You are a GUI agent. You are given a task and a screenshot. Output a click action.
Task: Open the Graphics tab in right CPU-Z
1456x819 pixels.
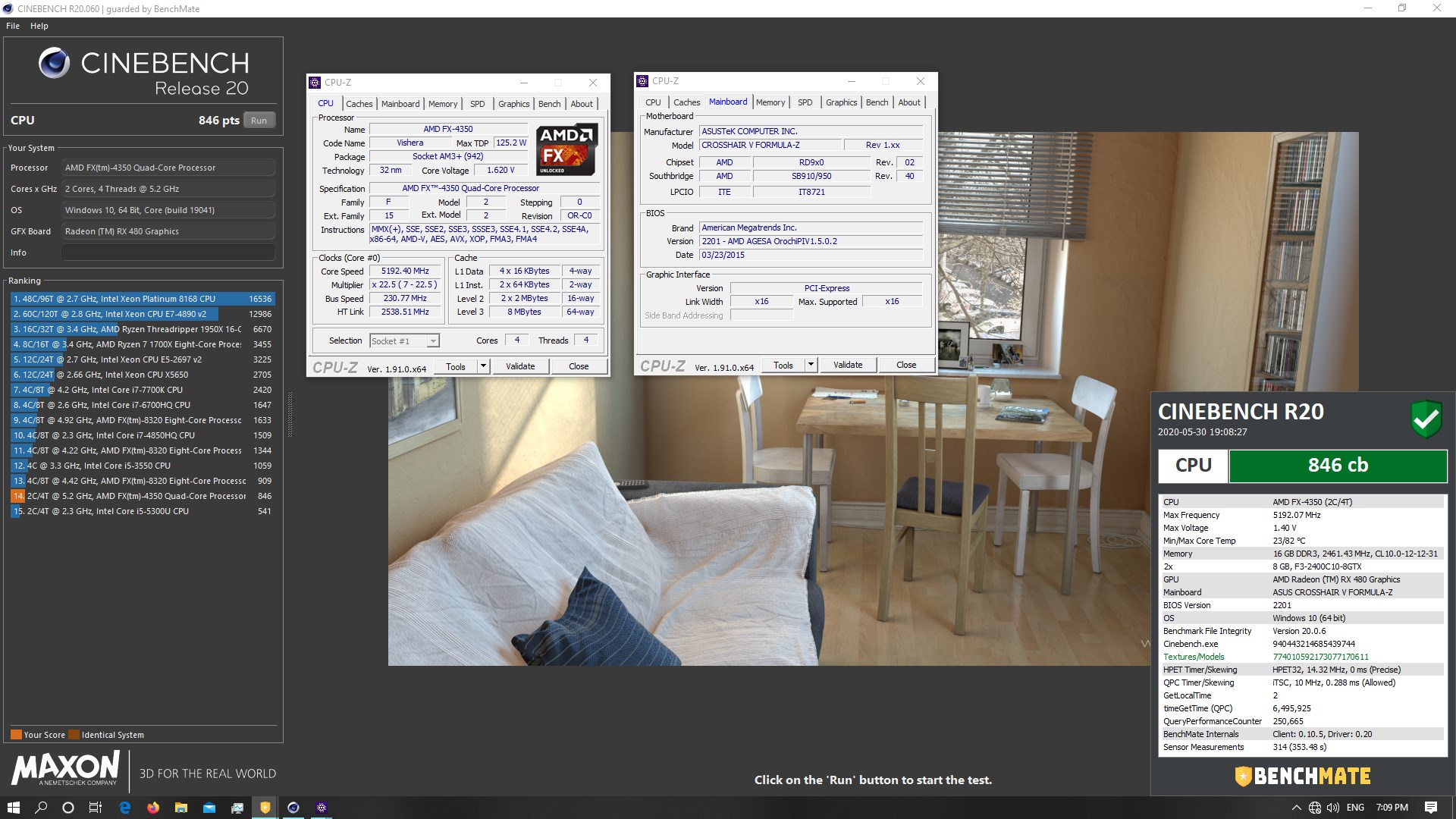click(x=841, y=102)
